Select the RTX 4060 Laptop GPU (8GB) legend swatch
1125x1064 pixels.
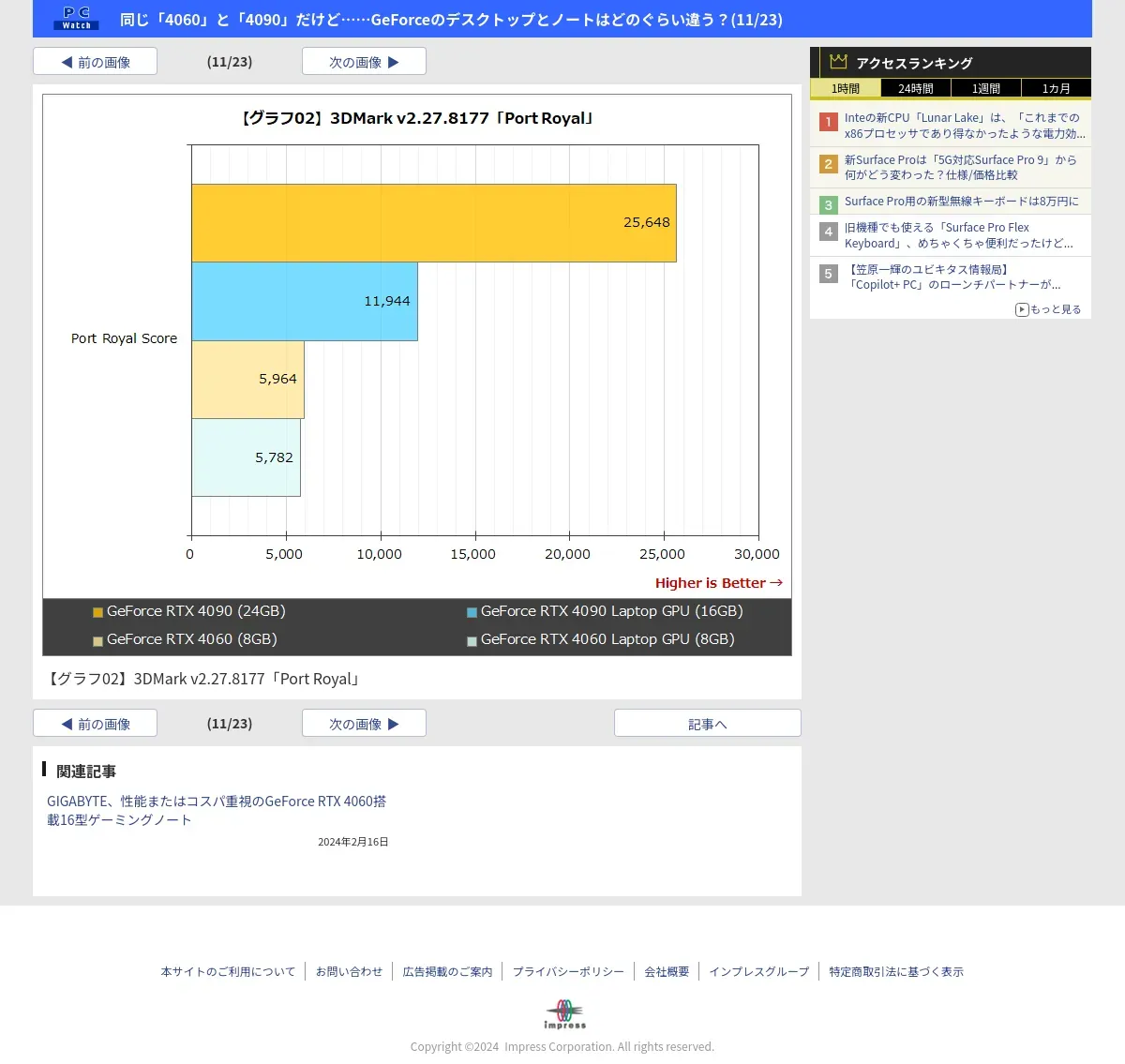pyautogui.click(x=472, y=641)
